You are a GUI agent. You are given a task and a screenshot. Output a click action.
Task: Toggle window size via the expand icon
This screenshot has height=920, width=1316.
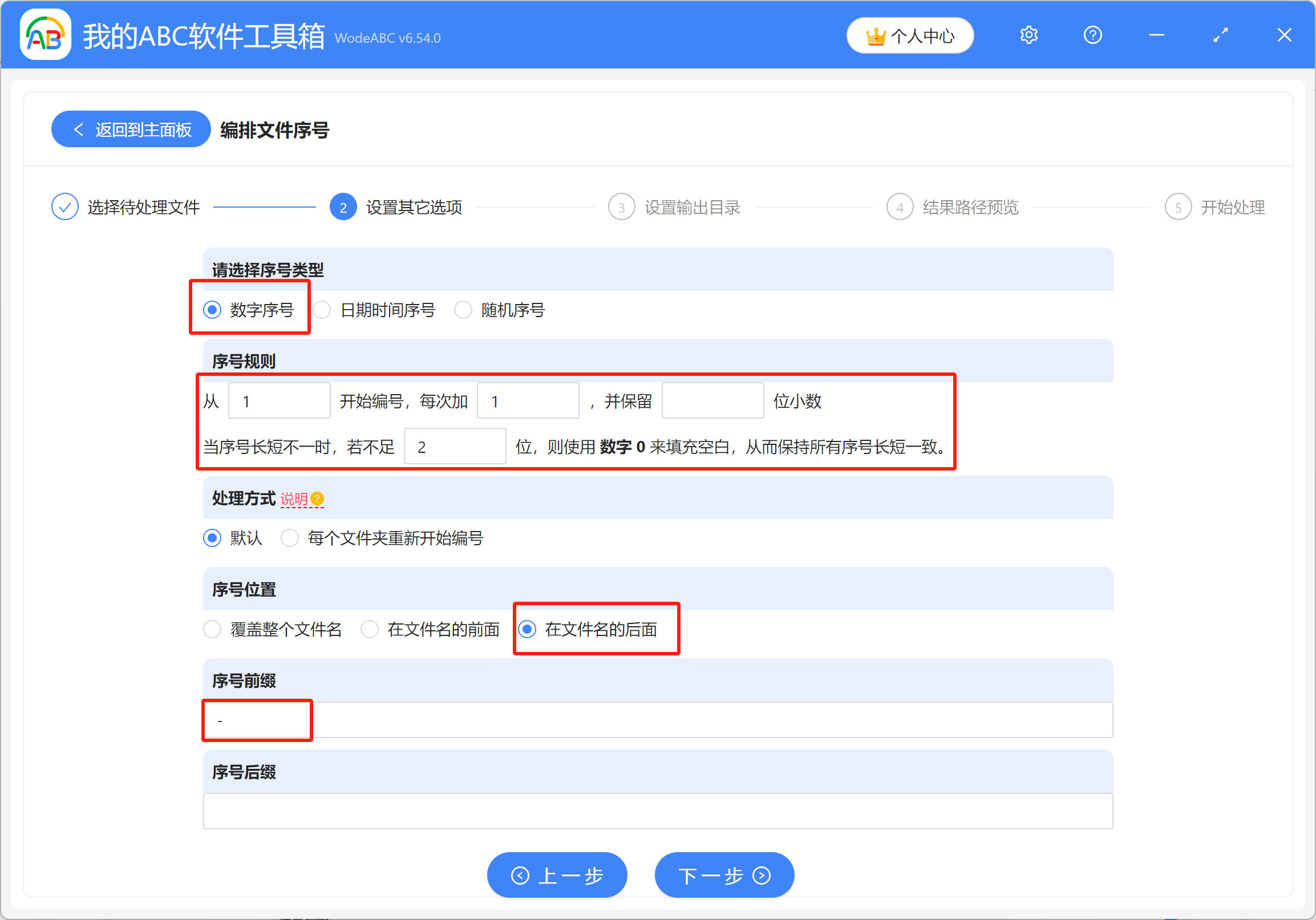pyautogui.click(x=1220, y=35)
